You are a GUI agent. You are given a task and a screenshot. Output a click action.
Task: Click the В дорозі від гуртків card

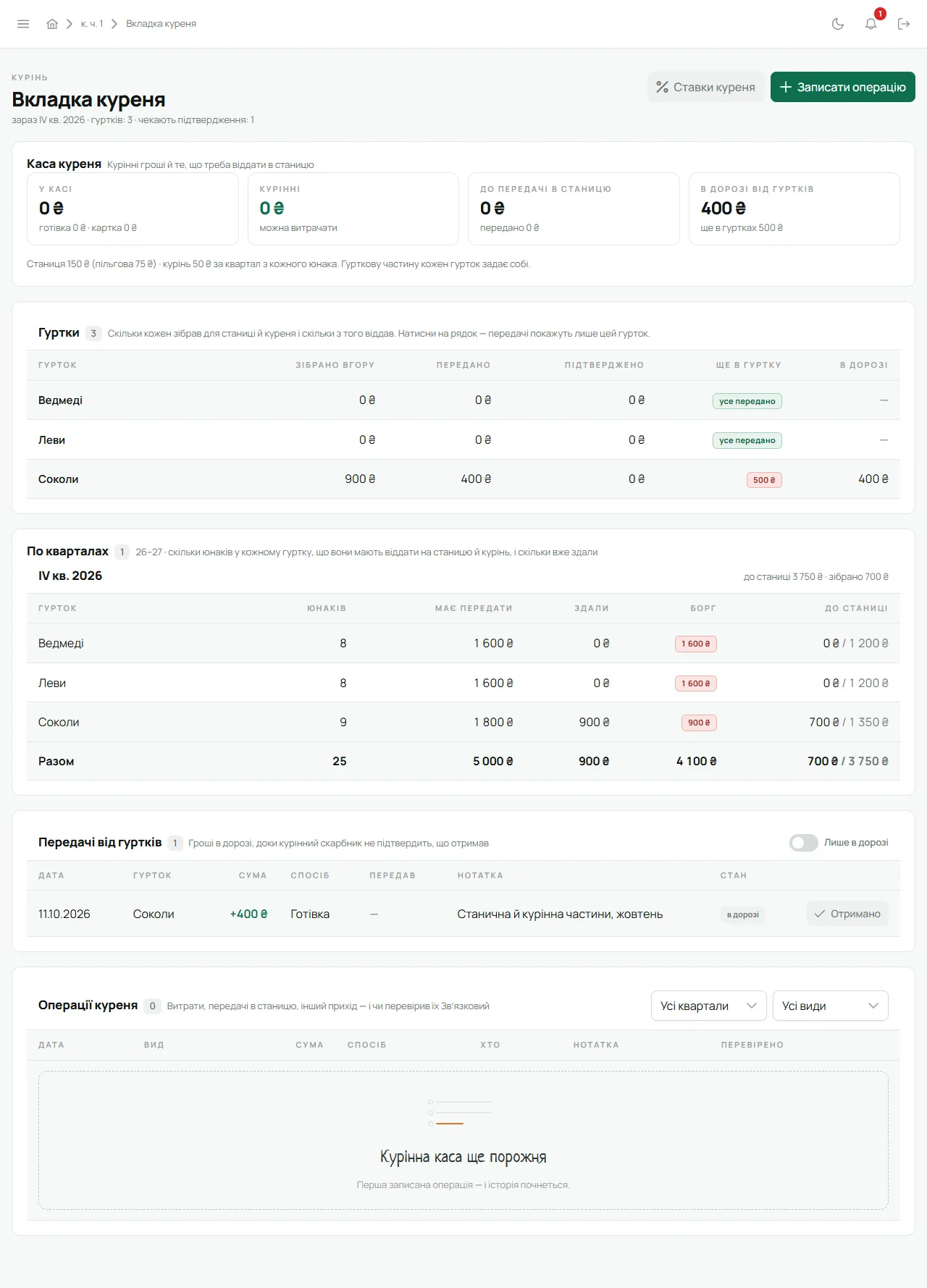click(x=794, y=209)
